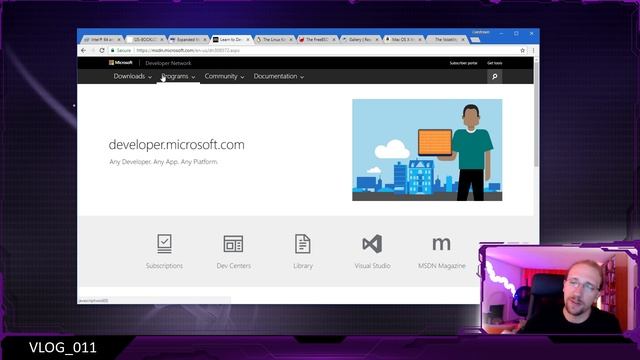
Task: Expand the Community dropdown menu
Action: [224, 76]
